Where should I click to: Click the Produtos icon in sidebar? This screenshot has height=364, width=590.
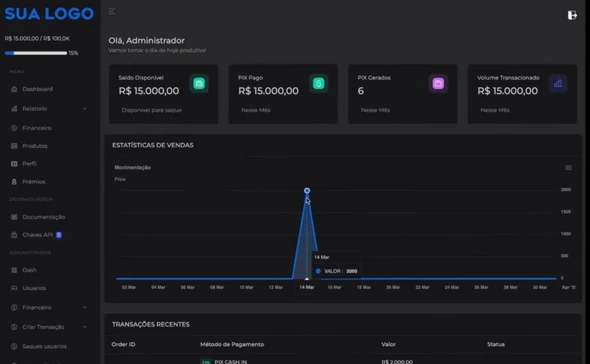tap(14, 146)
